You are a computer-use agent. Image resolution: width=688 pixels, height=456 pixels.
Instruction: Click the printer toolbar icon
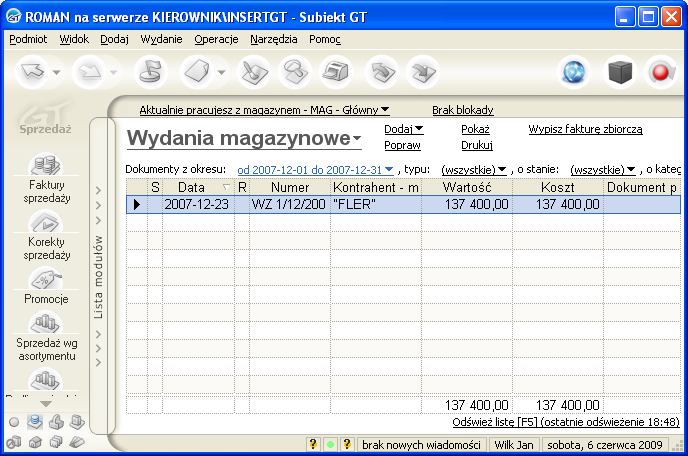336,72
